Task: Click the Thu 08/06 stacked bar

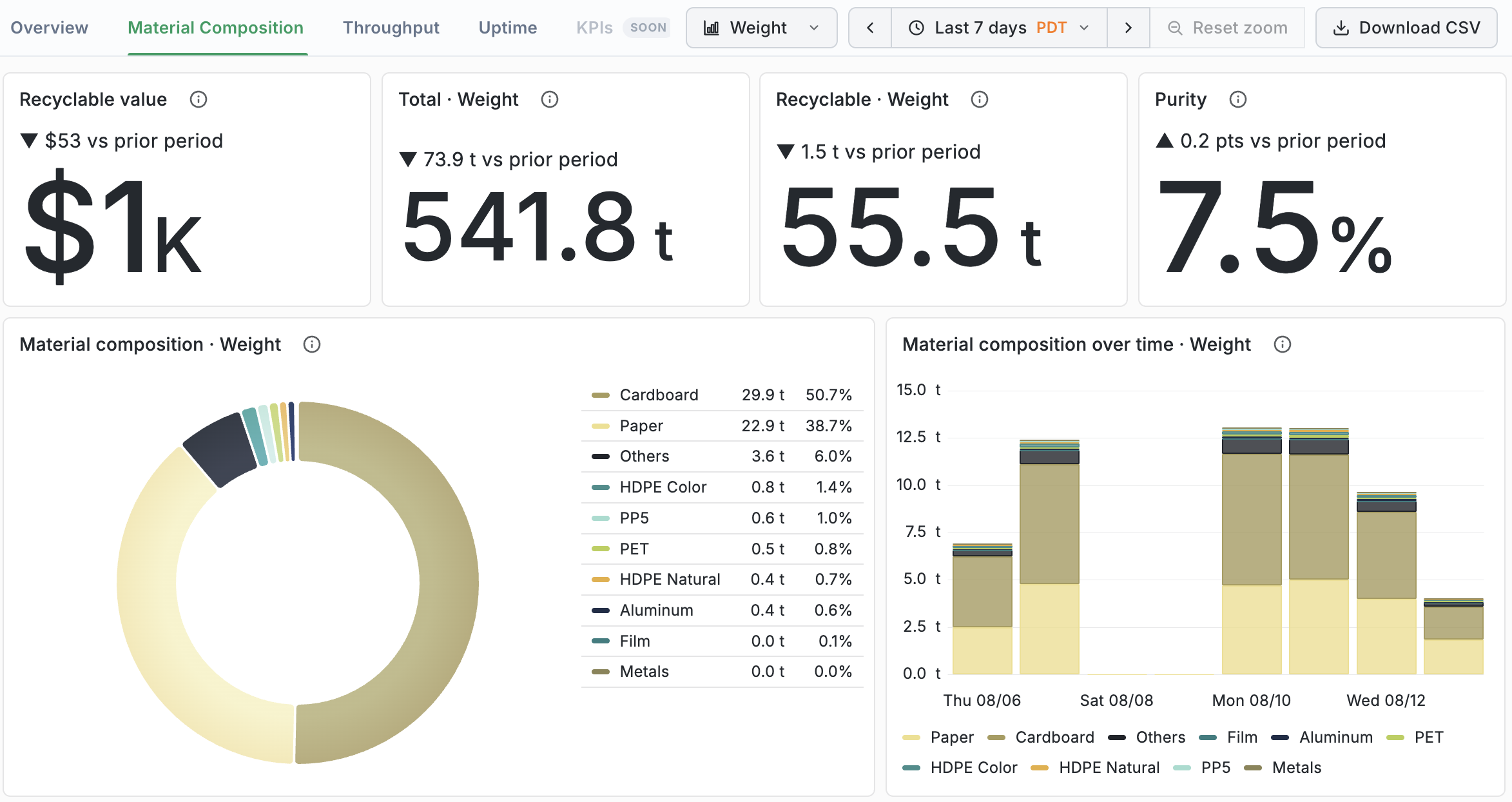Action: [x=982, y=609]
